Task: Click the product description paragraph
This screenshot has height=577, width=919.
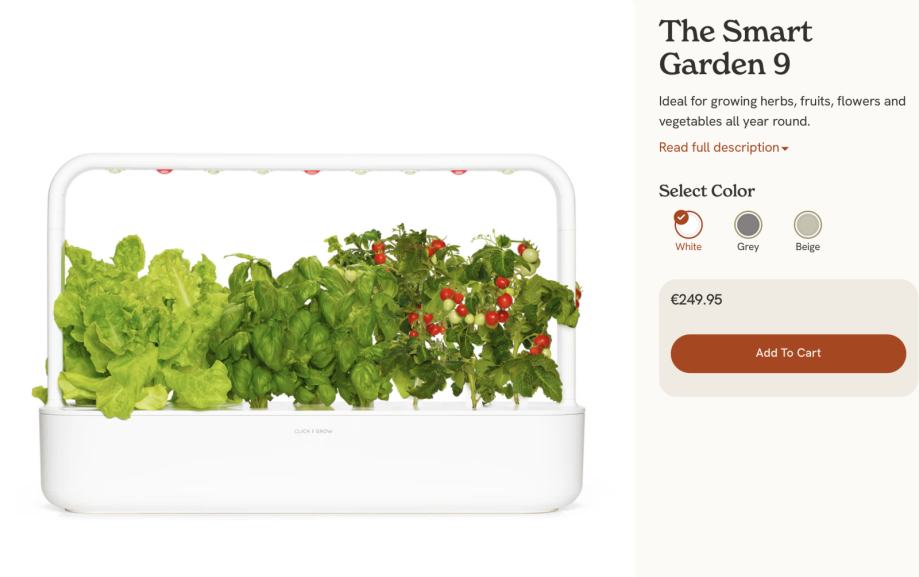Action: [782, 111]
